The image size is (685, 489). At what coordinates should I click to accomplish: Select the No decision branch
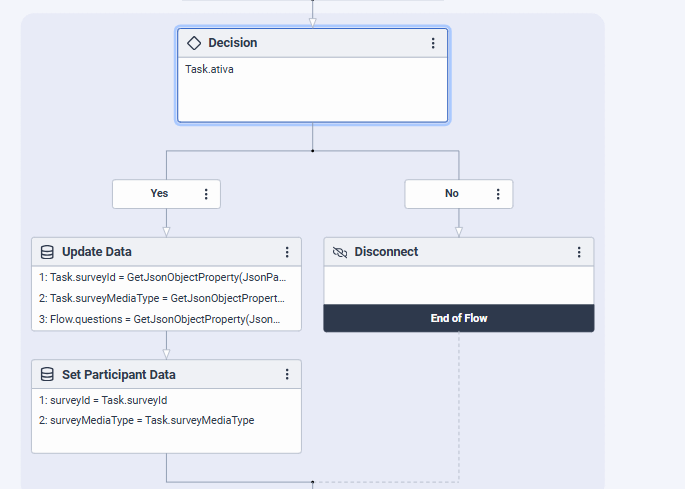click(x=452, y=194)
